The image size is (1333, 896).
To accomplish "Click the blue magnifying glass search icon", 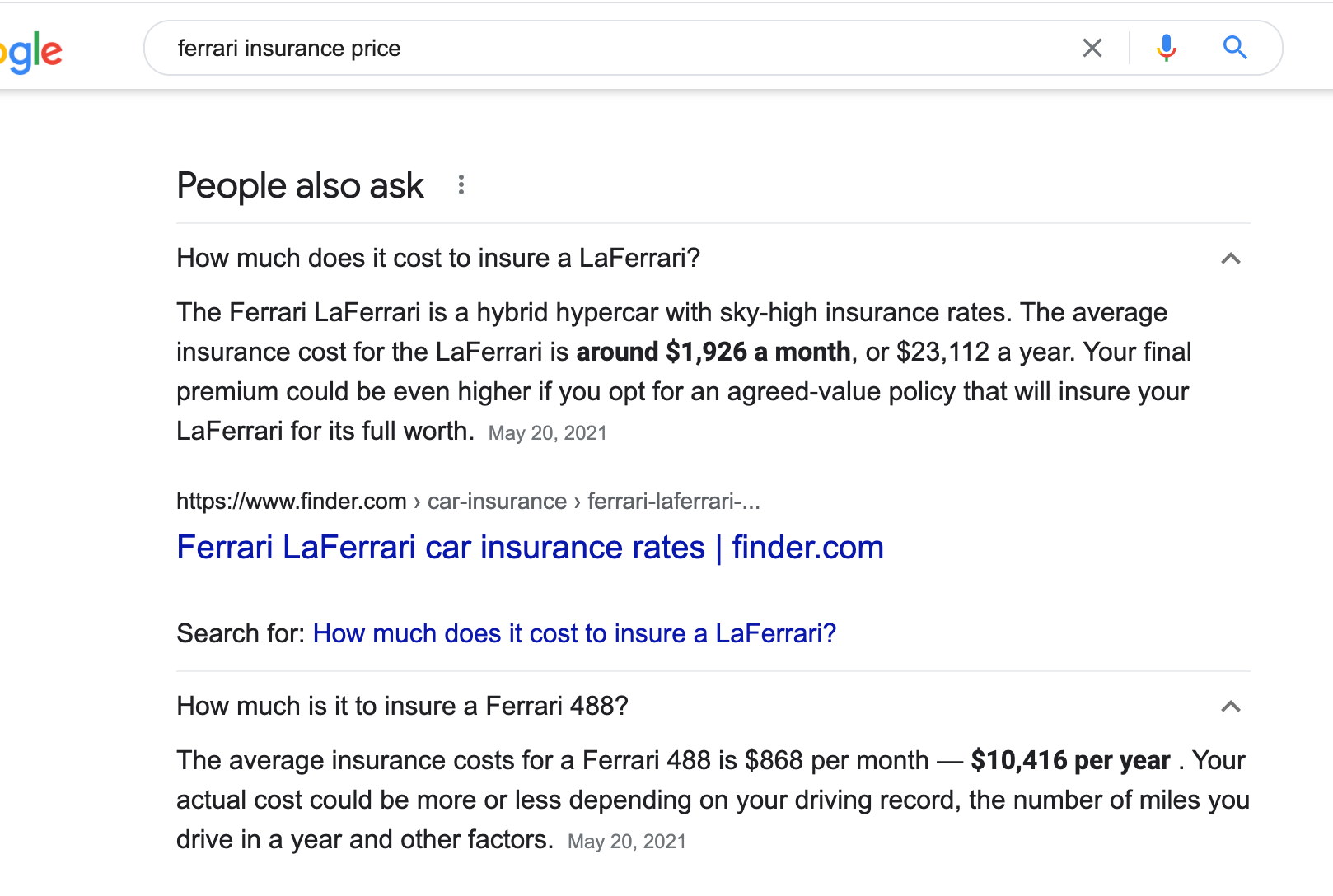I will pyautogui.click(x=1235, y=48).
